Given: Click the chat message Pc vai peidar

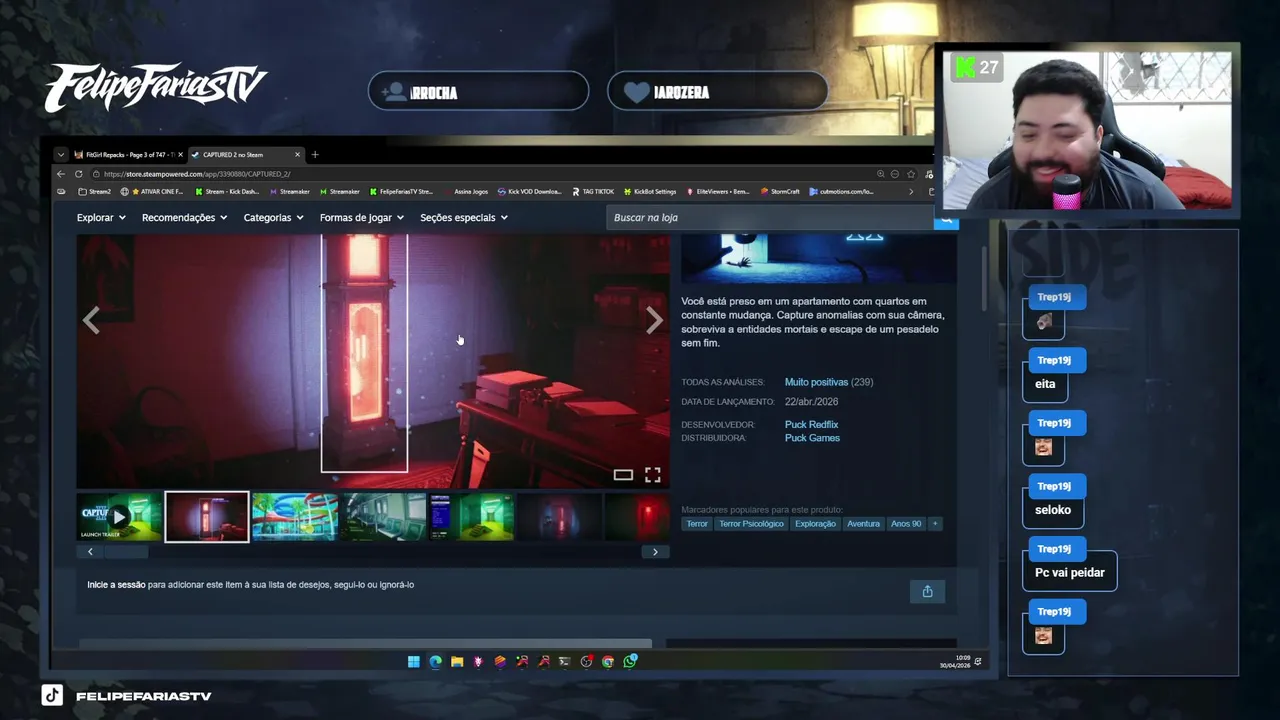Looking at the screenshot, I should 1070,573.
